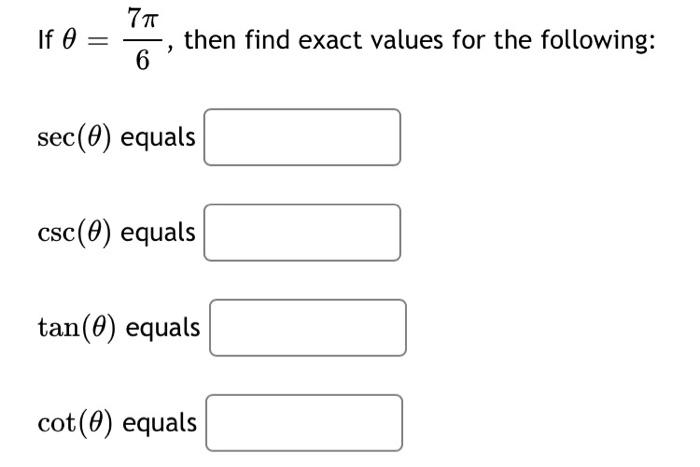
Task: Click the cot(θ) expression label
Action: 75,423
